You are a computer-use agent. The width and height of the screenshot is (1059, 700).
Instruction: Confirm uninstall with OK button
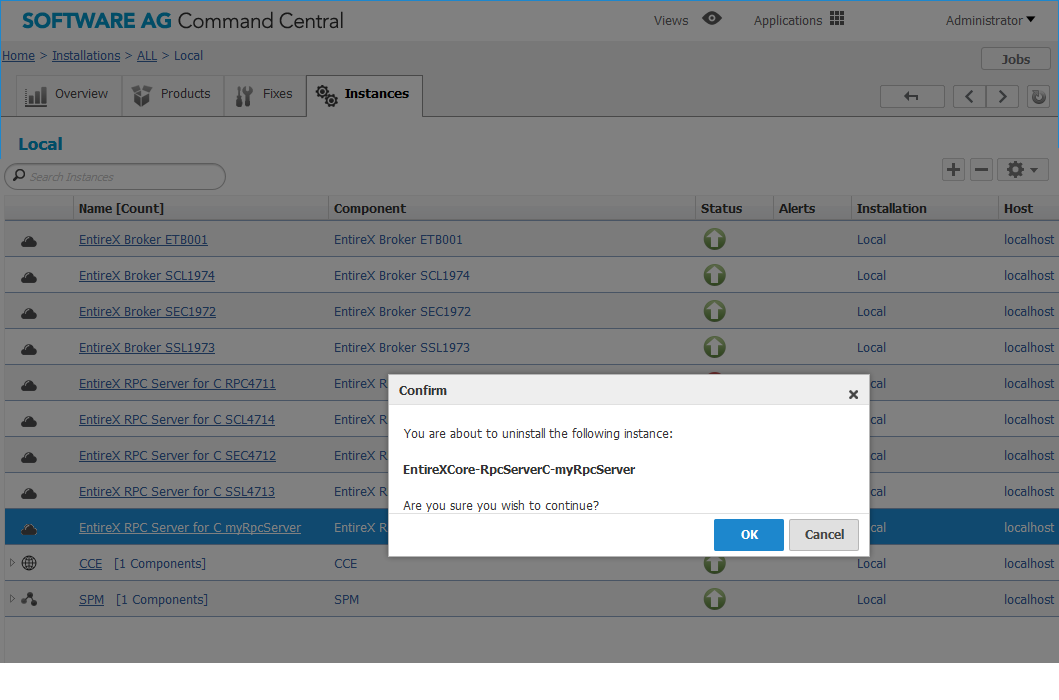[748, 534]
